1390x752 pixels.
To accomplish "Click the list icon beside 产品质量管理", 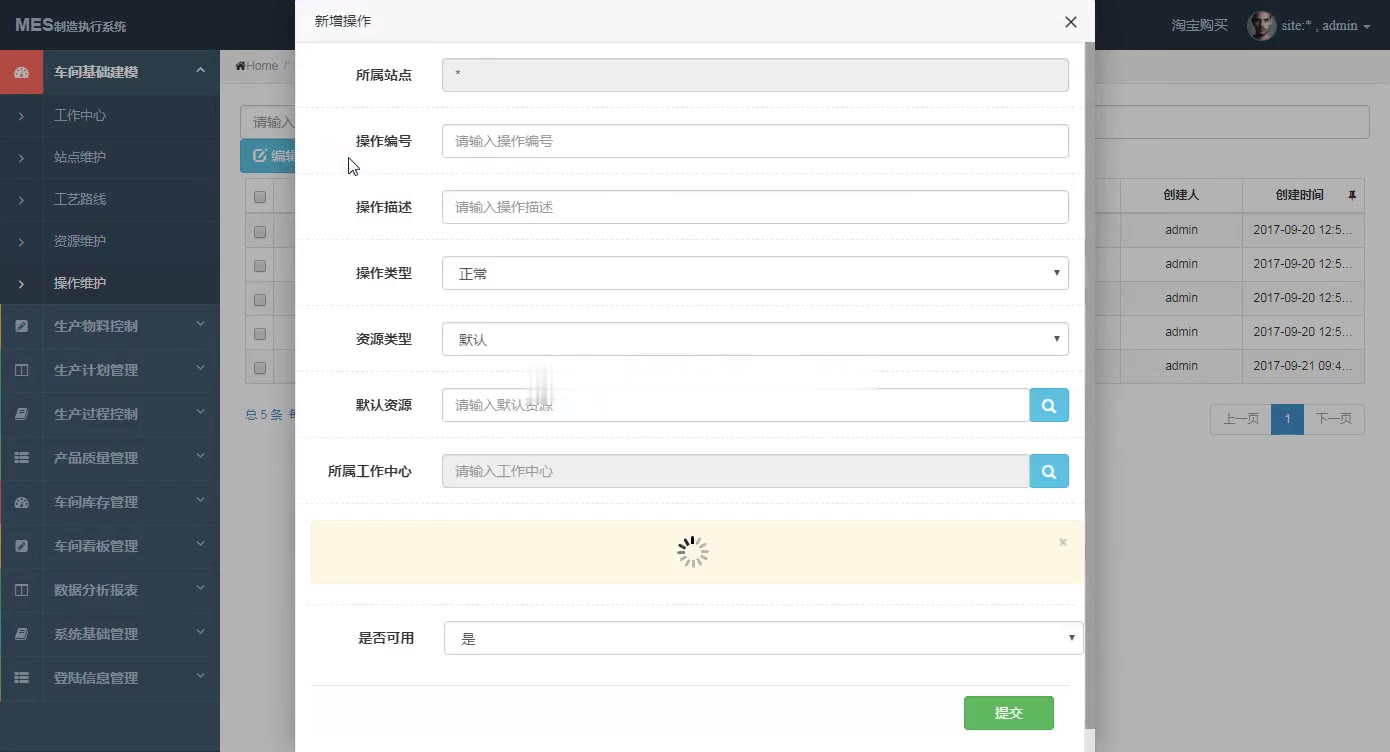I will 21,458.
